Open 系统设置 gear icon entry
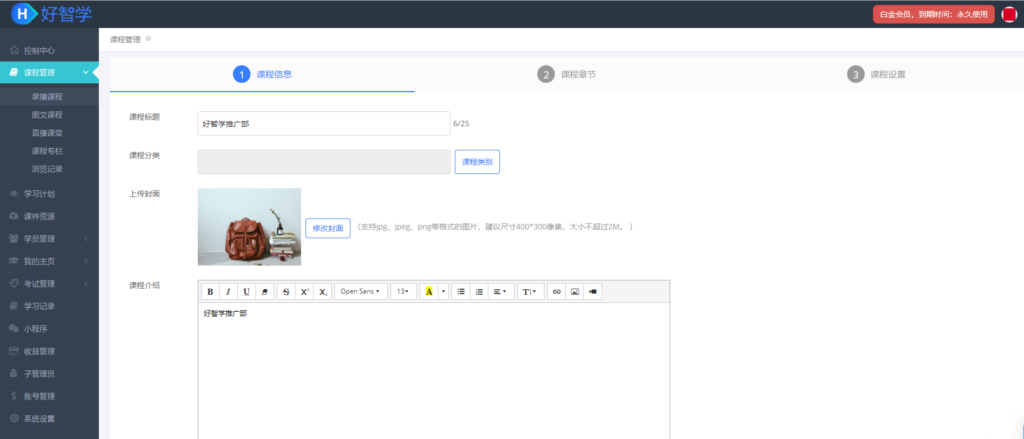Viewport: 1024px width, 439px height. coord(14,418)
